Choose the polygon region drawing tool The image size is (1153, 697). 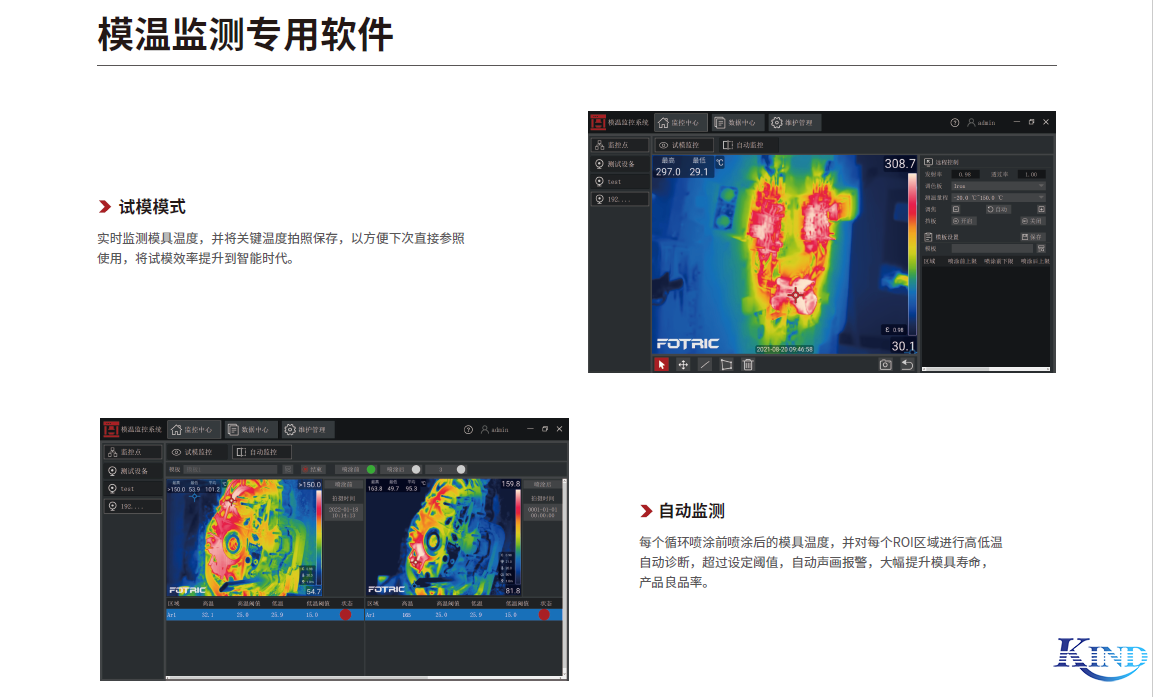pyautogui.click(x=726, y=365)
